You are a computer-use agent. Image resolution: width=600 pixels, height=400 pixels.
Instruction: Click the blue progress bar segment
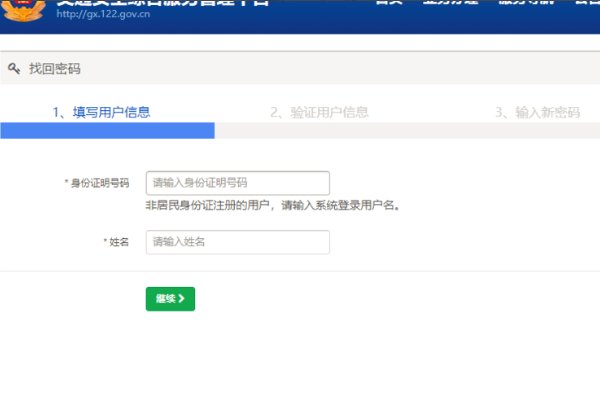[x=108, y=131]
